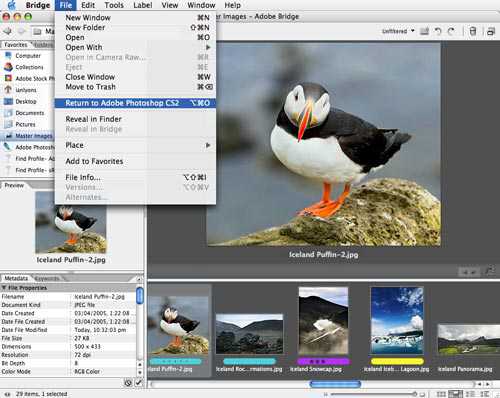Expand the Place submenu
The image size is (500, 398).
(x=135, y=145)
